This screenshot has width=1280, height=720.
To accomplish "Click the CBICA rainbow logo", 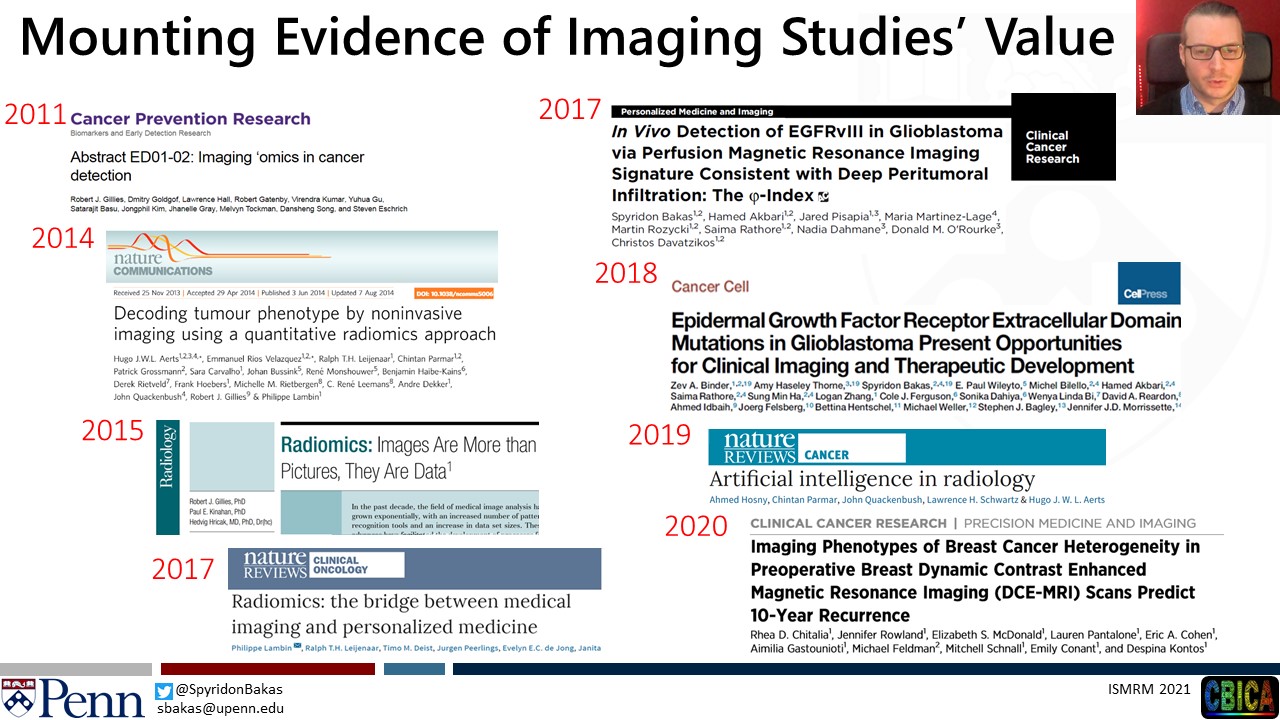I will 1239,697.
